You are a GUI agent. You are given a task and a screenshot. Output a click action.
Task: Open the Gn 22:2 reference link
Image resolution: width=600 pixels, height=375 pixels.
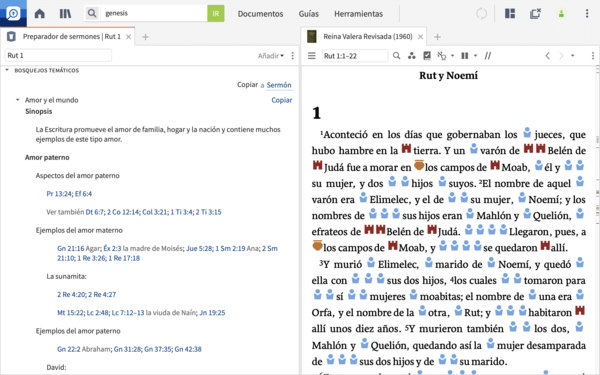69,349
